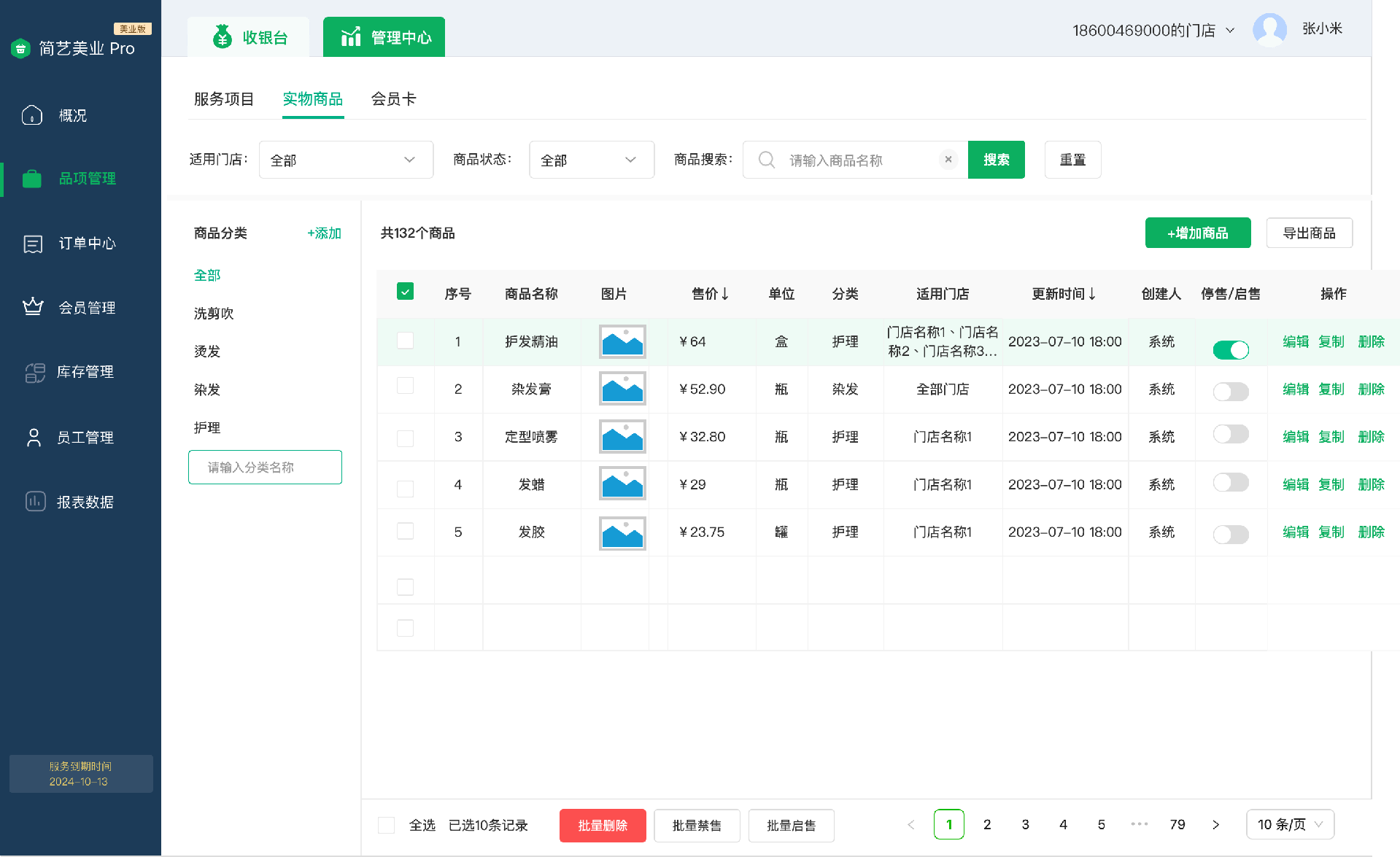Open the 商品状态 dropdown
The height and width of the screenshot is (857, 1400).
591,160
